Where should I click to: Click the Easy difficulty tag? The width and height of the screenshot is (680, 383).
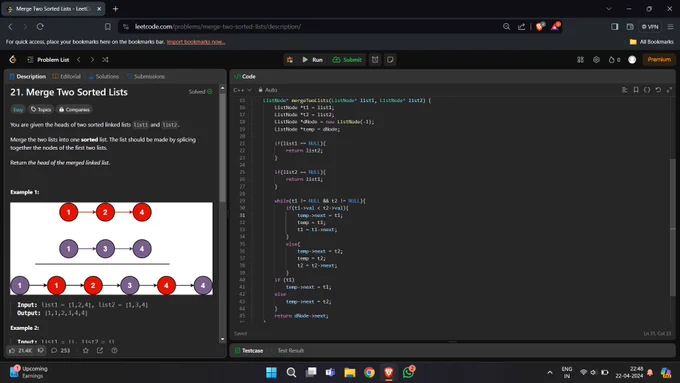pos(18,110)
